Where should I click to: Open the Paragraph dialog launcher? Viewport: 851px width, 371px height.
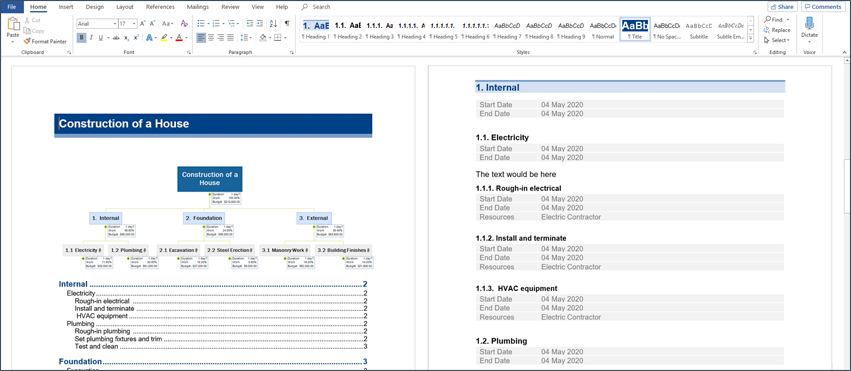point(292,53)
